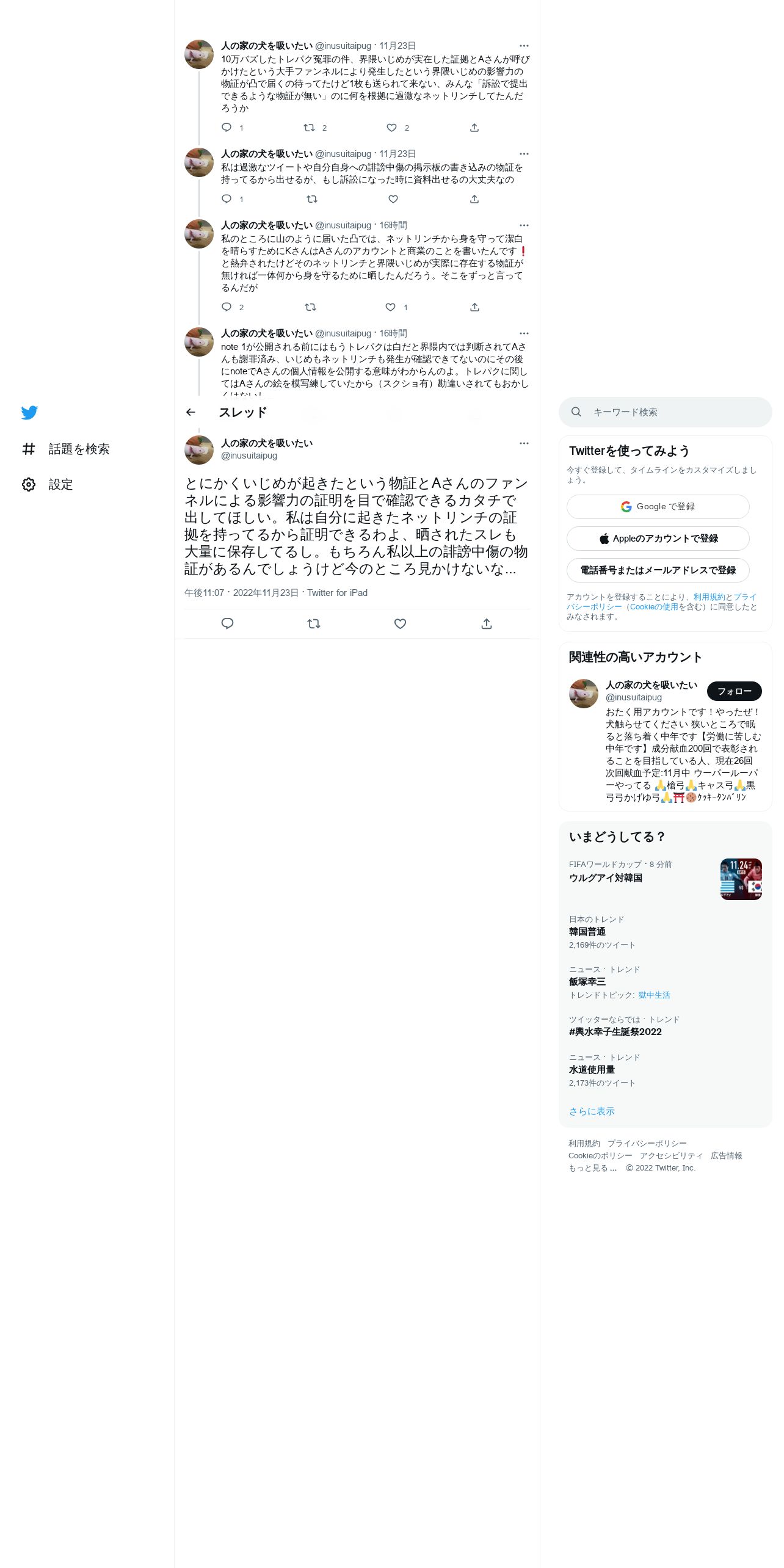Follow the 人の家の犬を吸いたい account
This screenshot has height=1568, width=784.
pyautogui.click(x=735, y=691)
